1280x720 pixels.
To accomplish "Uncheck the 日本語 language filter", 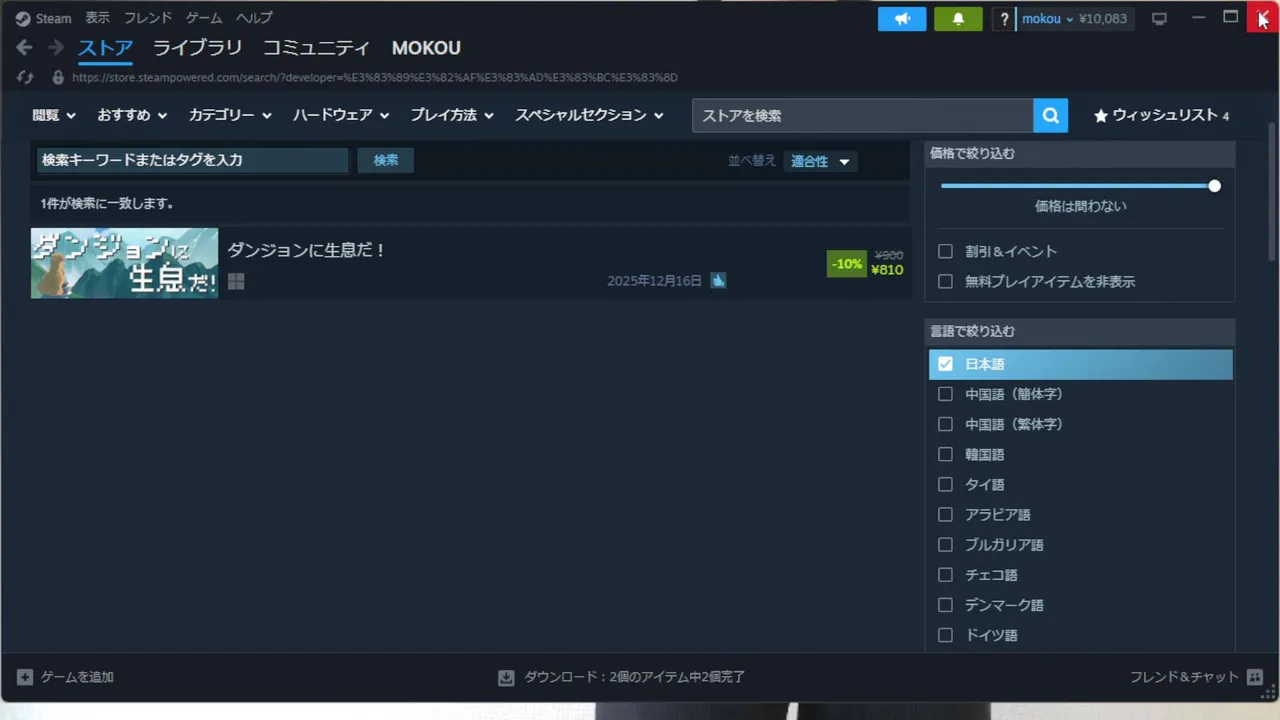I will tap(945, 364).
